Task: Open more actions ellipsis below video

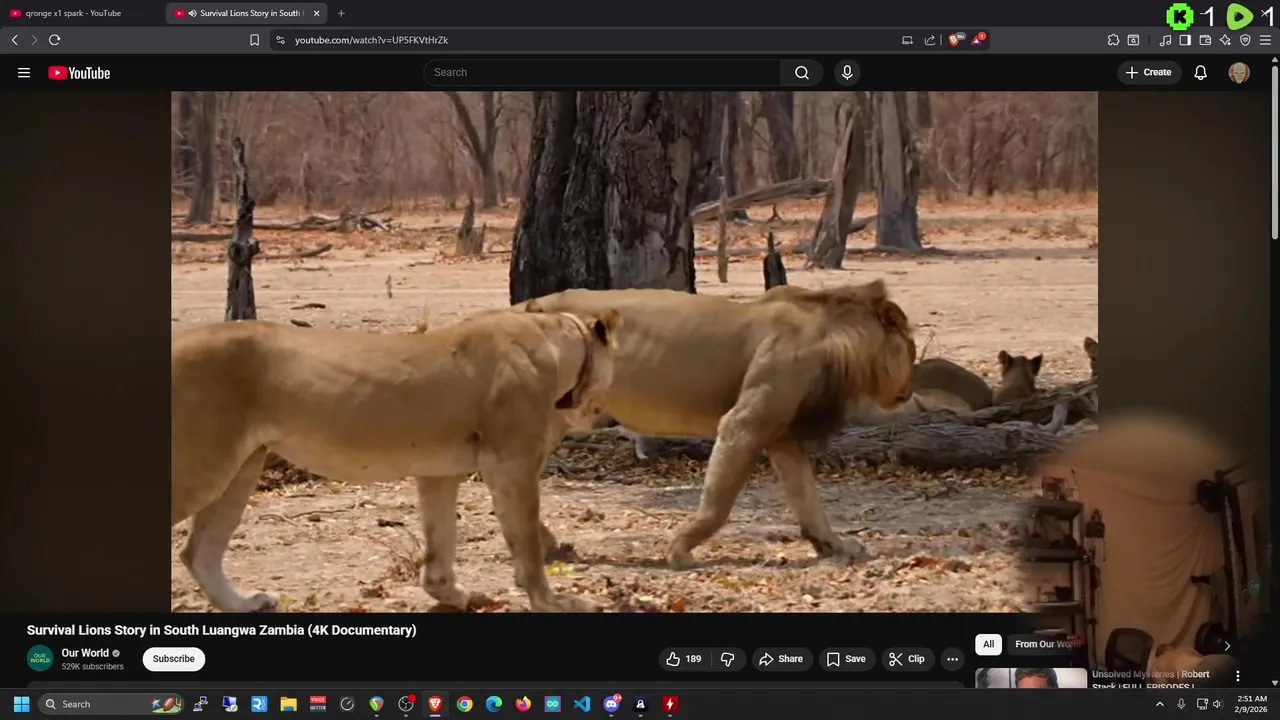Action: [952, 659]
